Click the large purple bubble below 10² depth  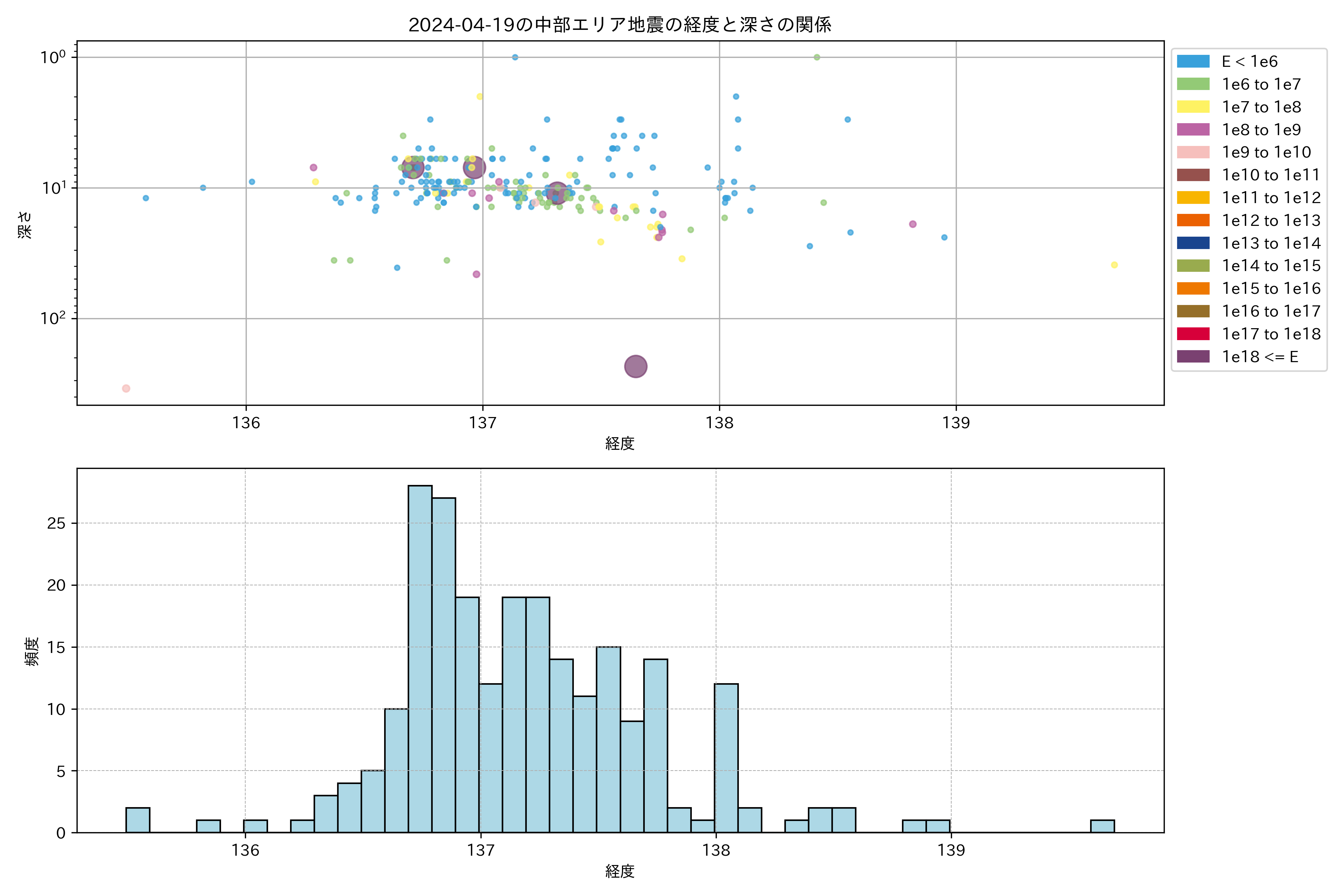(x=635, y=366)
